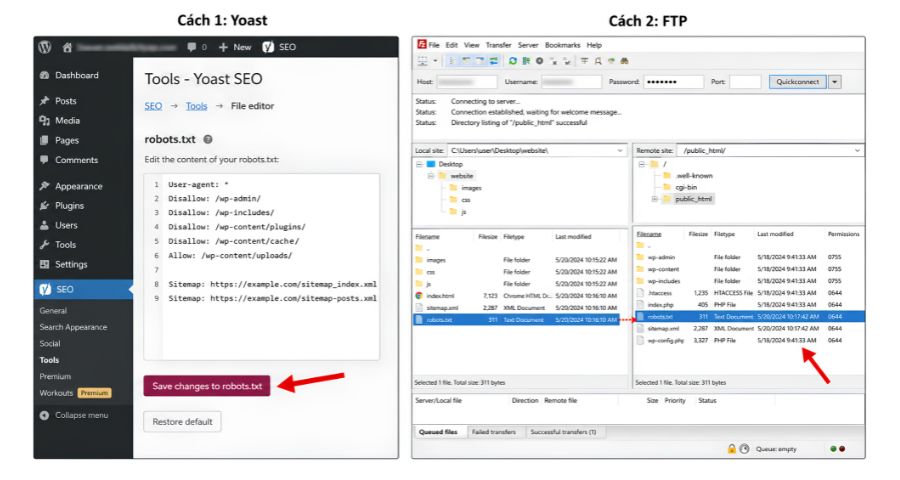Click Save changes to robots.txt button

coord(207,386)
